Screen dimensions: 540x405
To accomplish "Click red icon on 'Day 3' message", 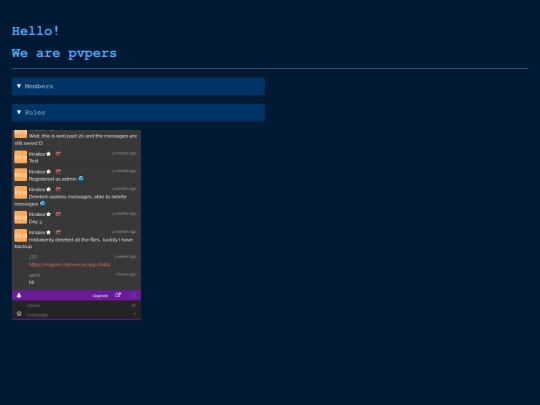I will (58, 214).
